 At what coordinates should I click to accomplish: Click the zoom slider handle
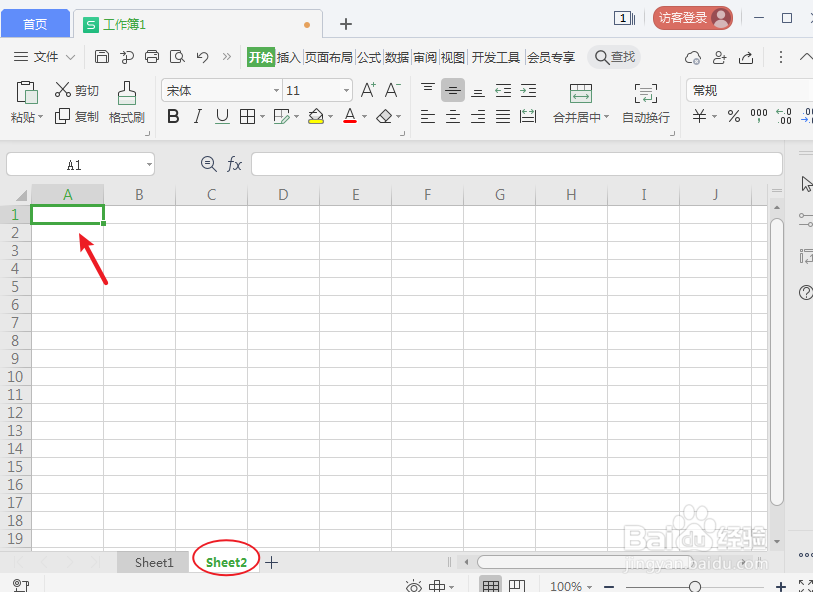coord(695,587)
